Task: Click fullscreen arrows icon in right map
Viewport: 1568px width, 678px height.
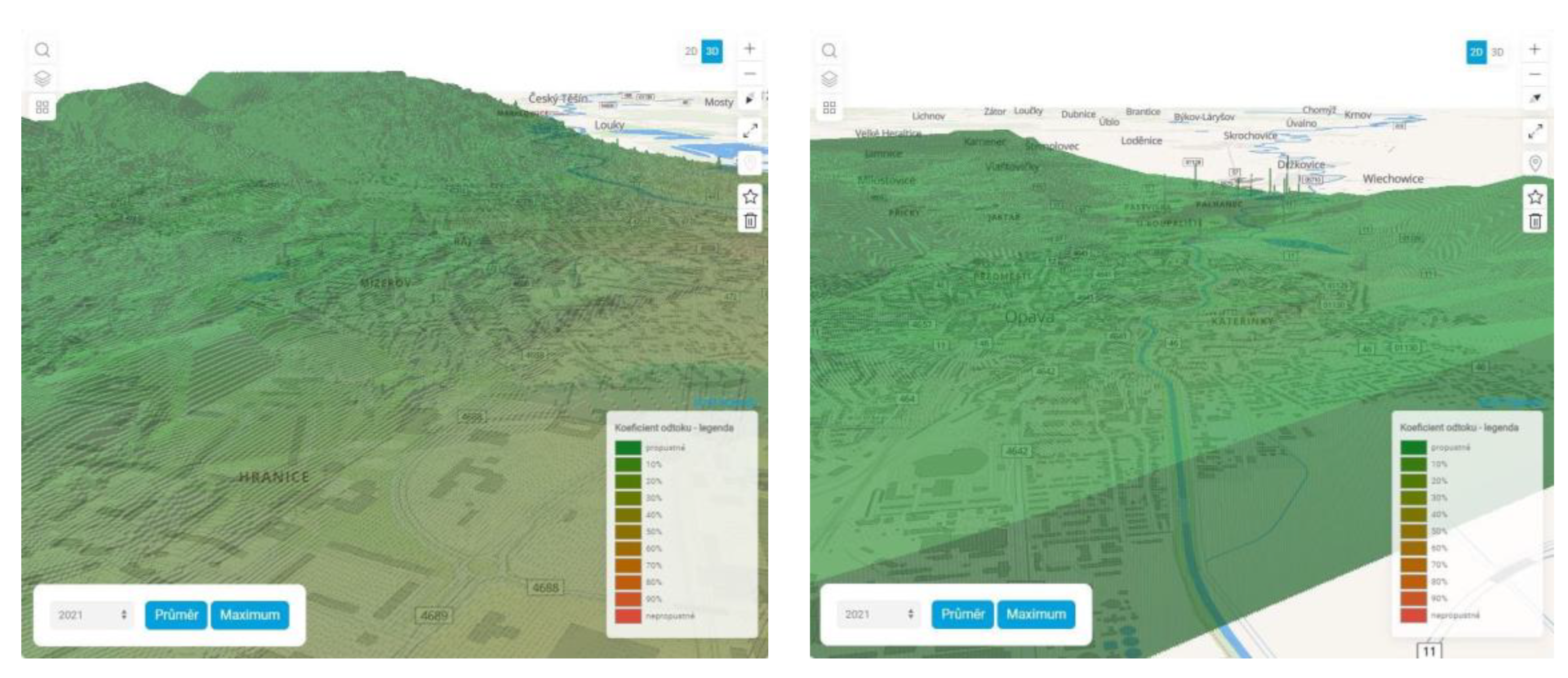Action: [x=1535, y=131]
